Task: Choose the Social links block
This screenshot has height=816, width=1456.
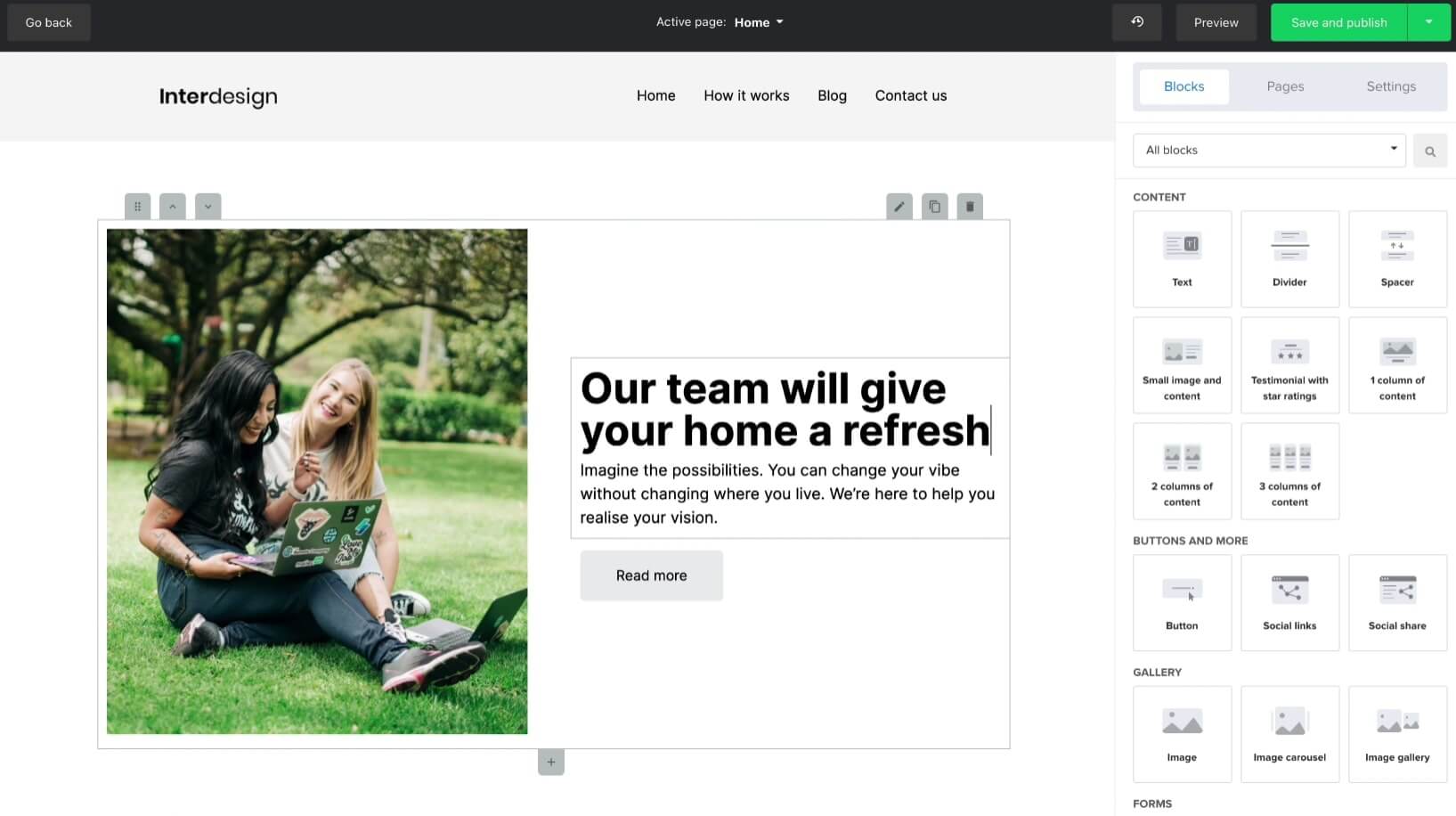Action: coord(1289,602)
